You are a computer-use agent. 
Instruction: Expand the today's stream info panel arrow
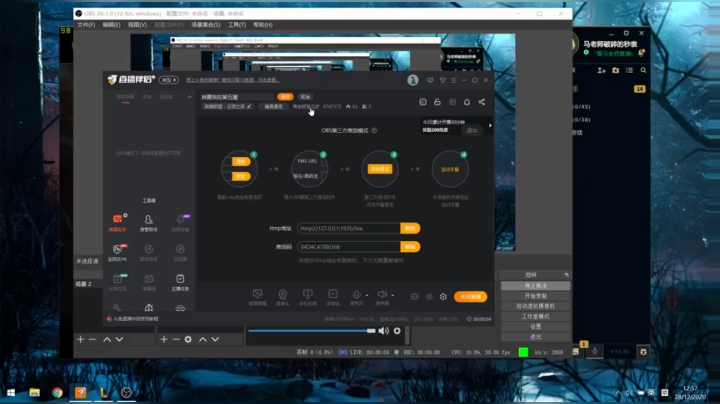[490, 125]
